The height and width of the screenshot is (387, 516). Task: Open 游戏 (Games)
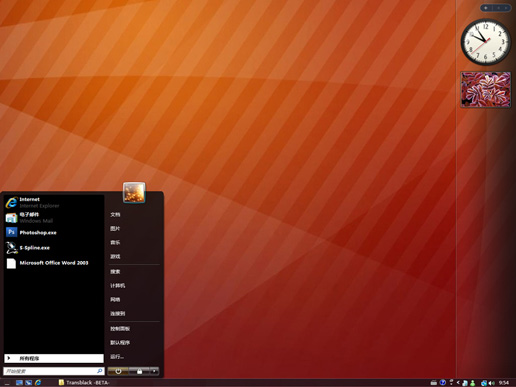click(115, 256)
